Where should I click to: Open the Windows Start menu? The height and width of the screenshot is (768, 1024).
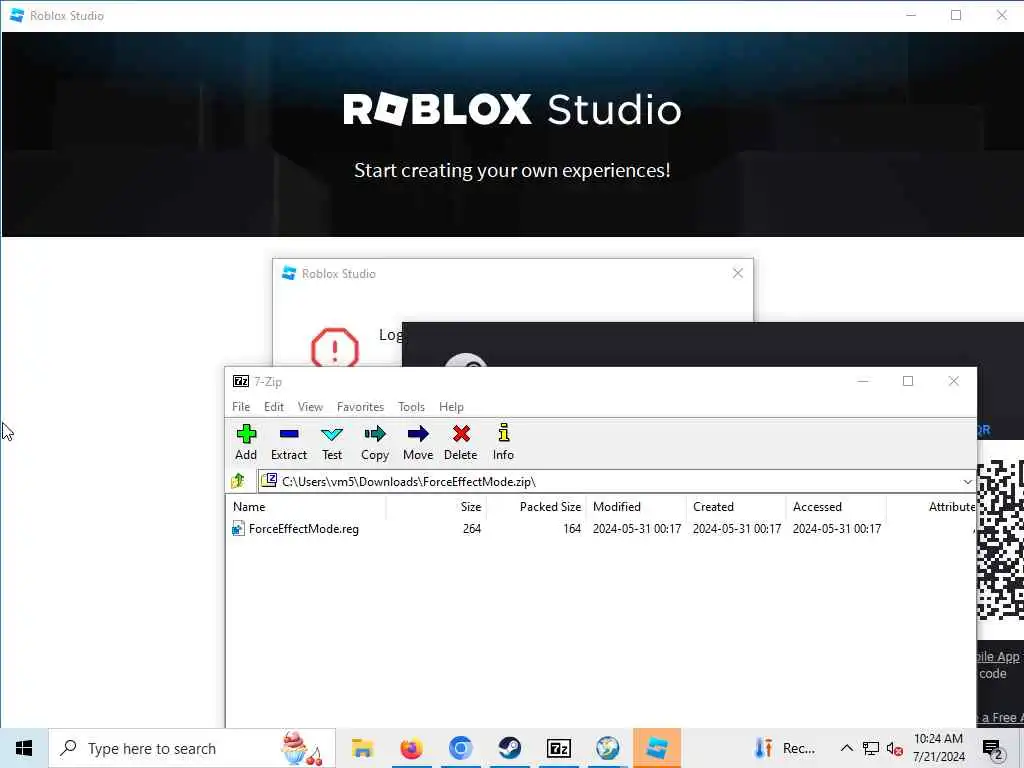coord(24,748)
